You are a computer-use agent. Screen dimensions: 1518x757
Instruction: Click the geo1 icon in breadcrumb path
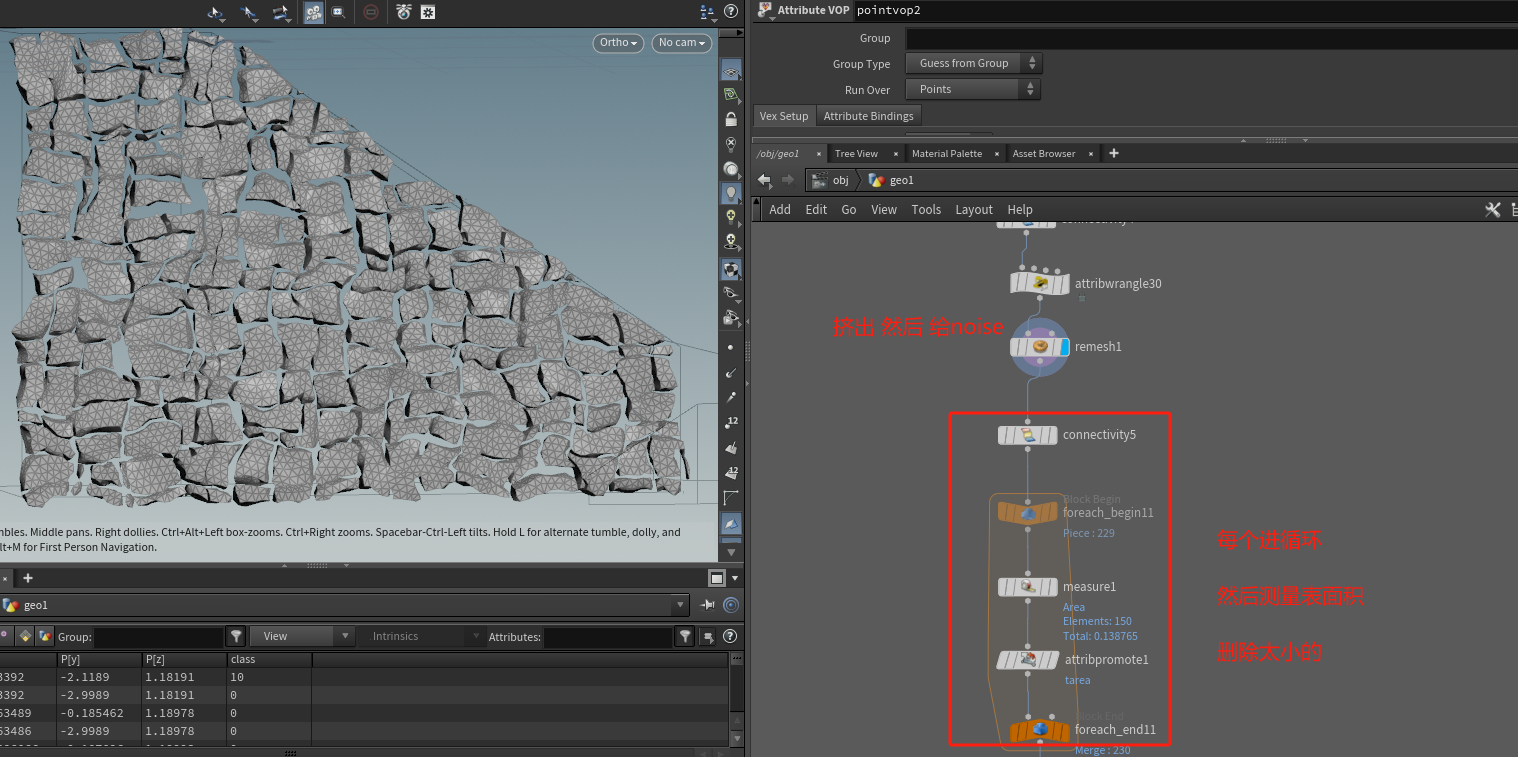(x=876, y=180)
